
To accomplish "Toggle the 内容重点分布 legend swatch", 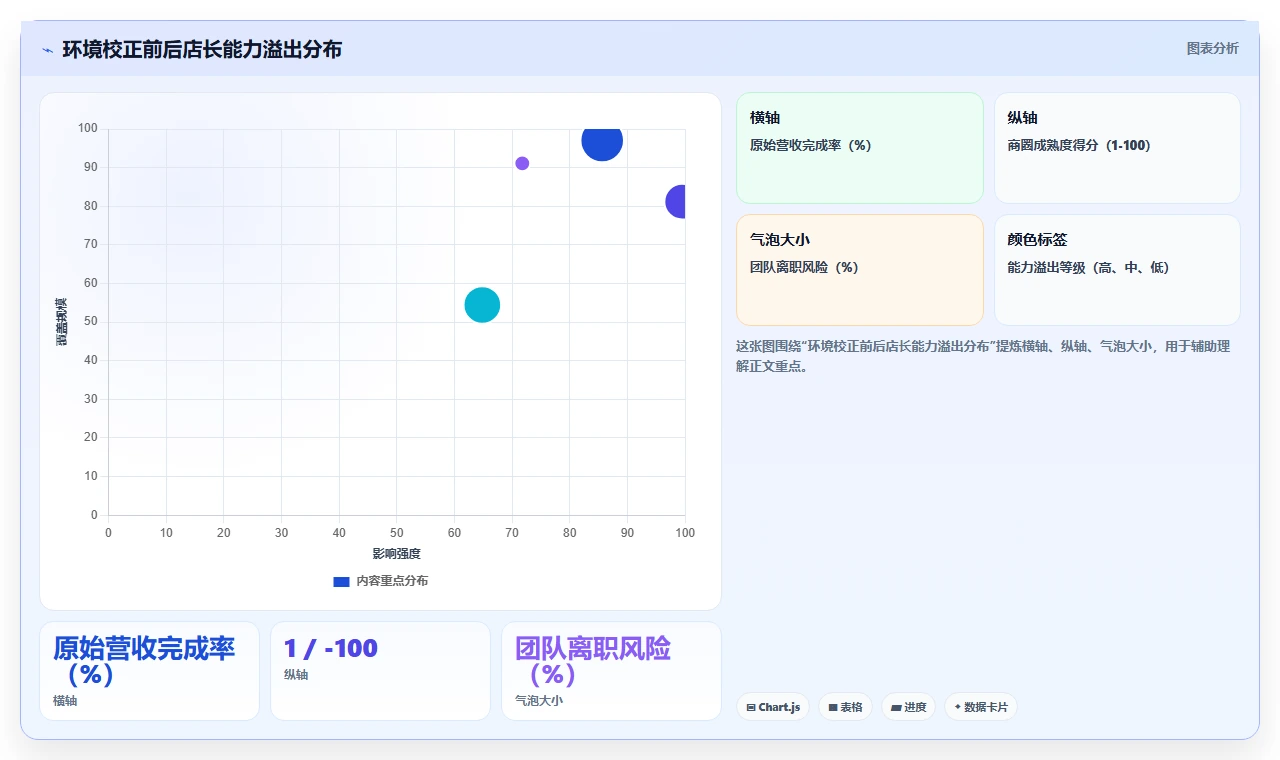I will coord(341,581).
